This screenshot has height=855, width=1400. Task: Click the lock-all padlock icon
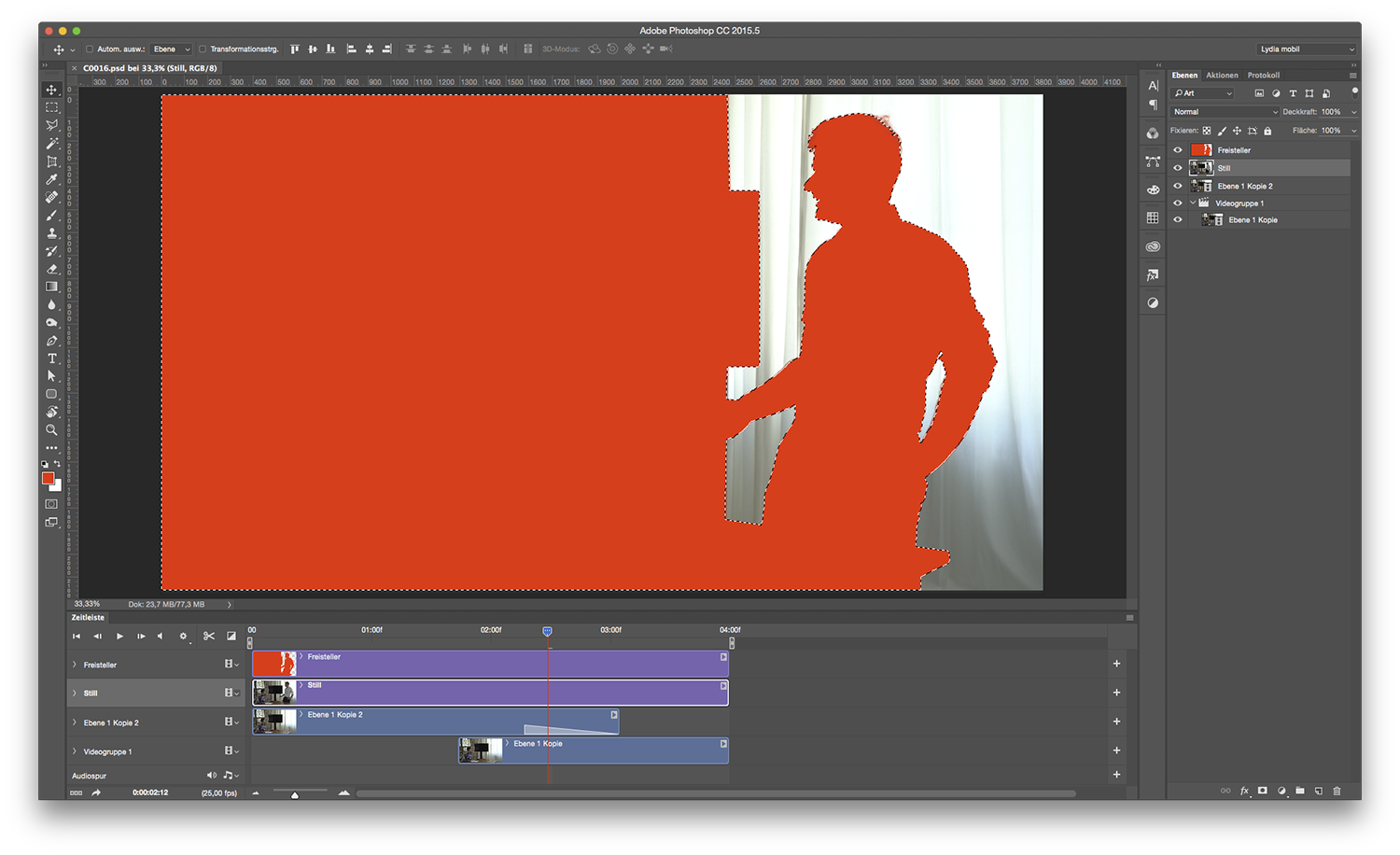[1267, 131]
